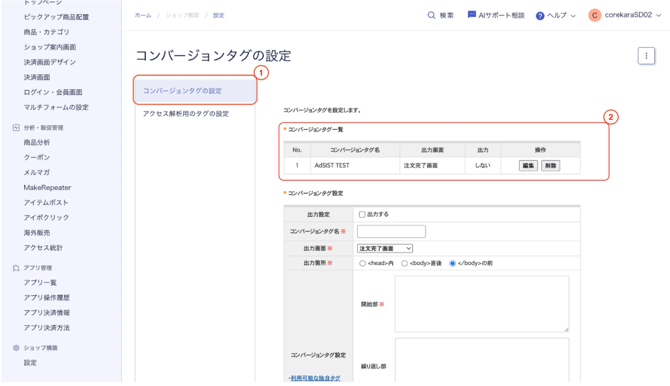Open 決済画面デザイン in sidebar
Screen dimensions: 670x386
coord(50,62)
